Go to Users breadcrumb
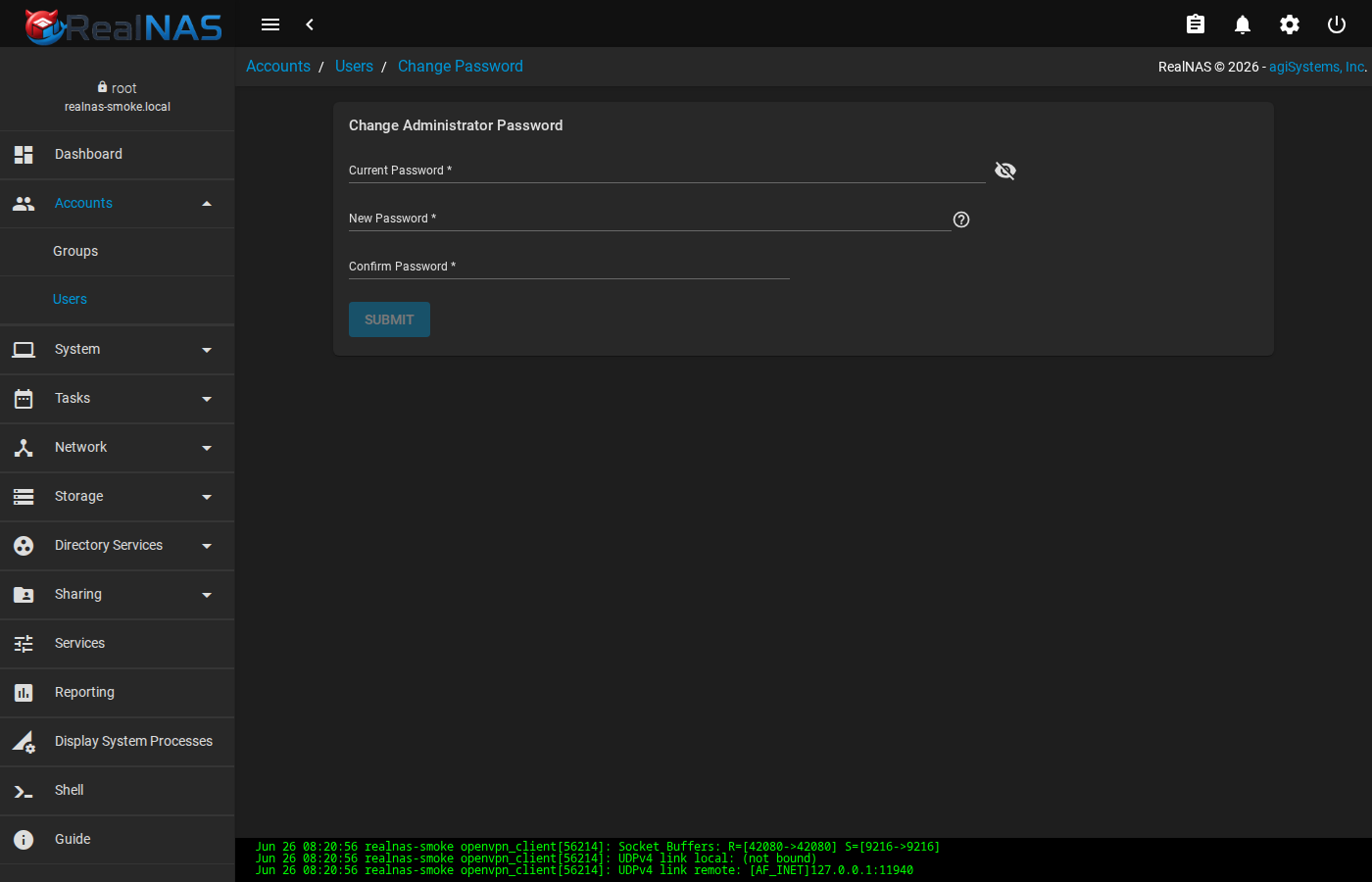The image size is (1372, 882). pyautogui.click(x=354, y=66)
